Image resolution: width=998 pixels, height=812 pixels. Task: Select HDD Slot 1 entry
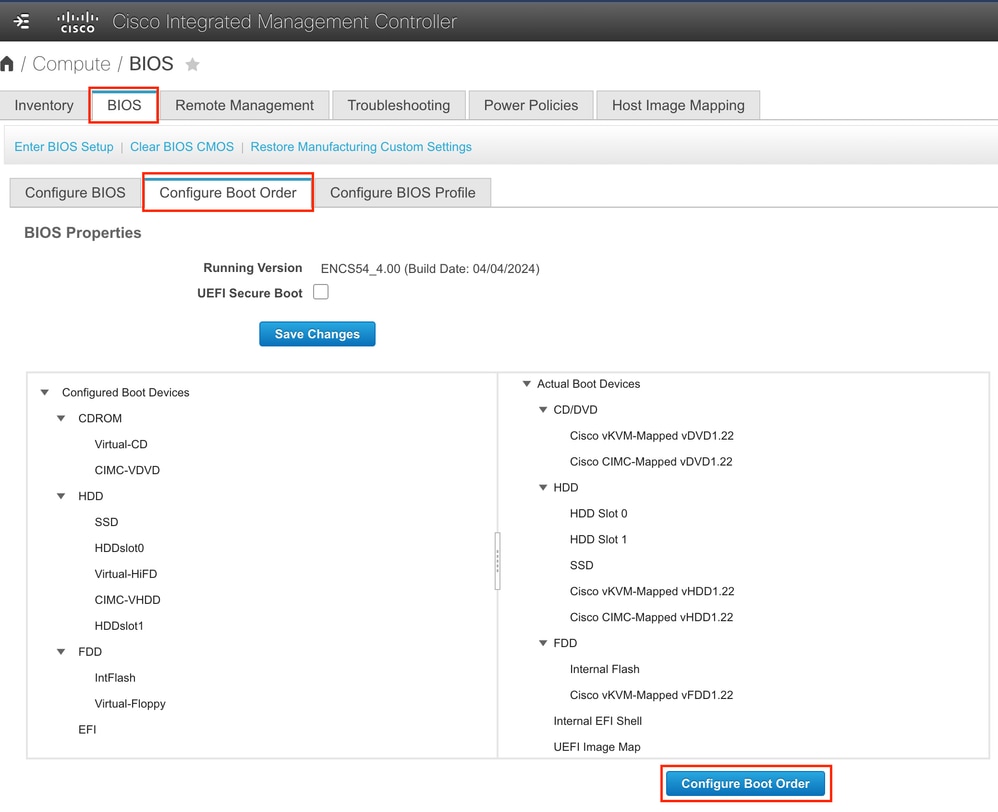598,540
